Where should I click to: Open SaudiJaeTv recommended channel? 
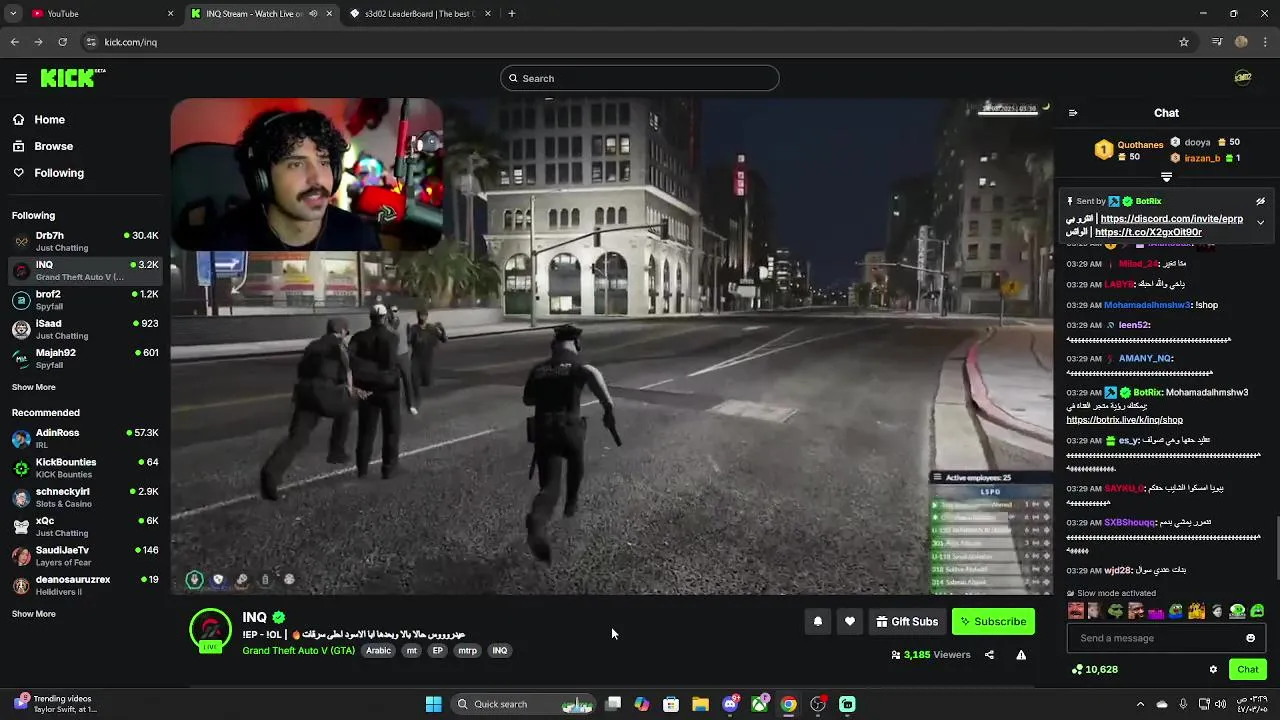(x=85, y=555)
